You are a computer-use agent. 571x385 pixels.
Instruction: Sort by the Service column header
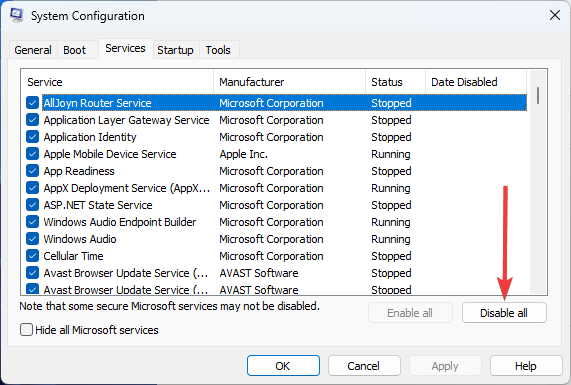[117, 82]
